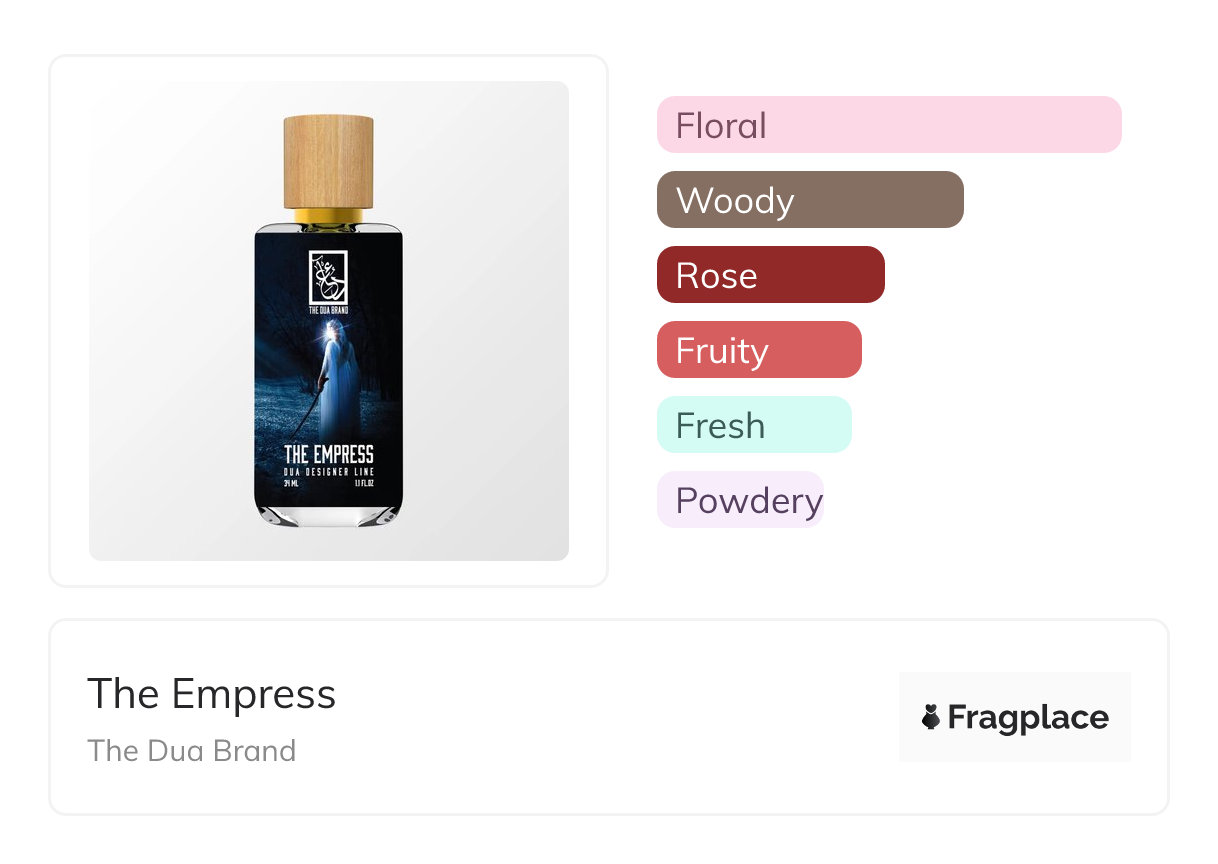Choose the Rose accord bar

(x=771, y=275)
